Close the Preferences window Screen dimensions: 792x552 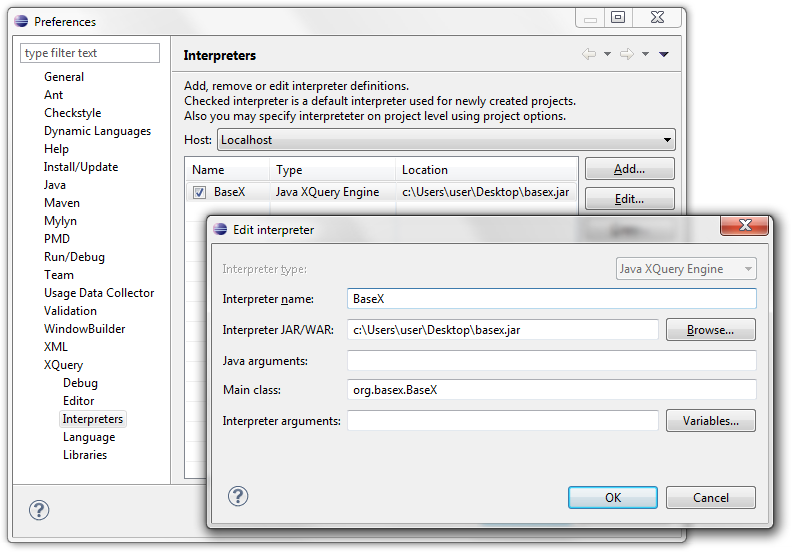(x=657, y=18)
